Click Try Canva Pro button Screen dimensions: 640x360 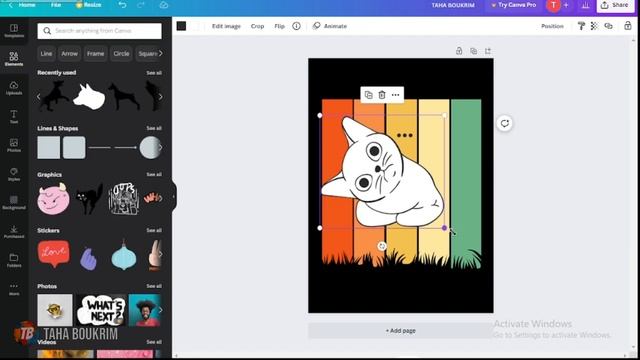[513, 5]
